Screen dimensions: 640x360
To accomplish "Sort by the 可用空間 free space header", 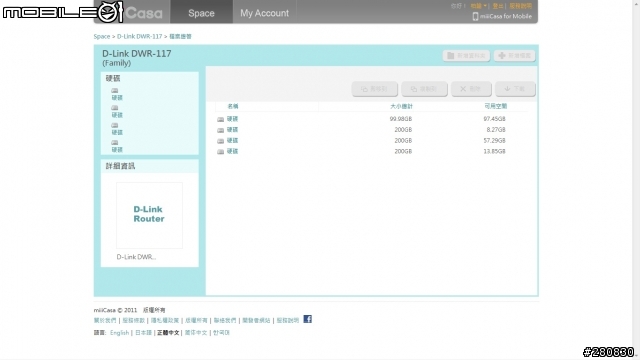I will click(x=496, y=106).
